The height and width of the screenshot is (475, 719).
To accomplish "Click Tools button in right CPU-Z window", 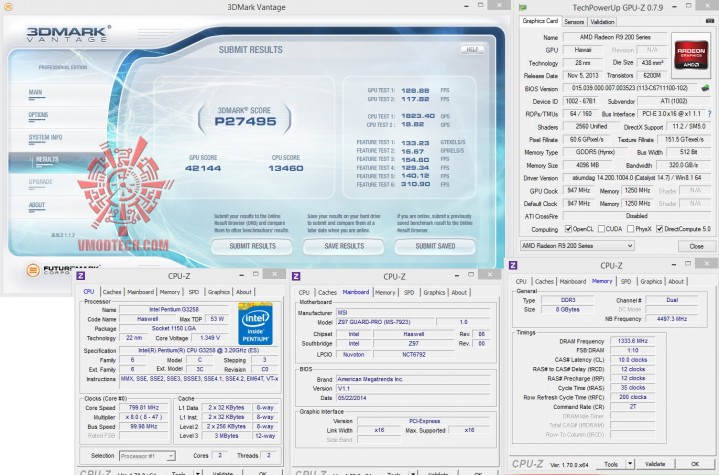I will coord(611,464).
